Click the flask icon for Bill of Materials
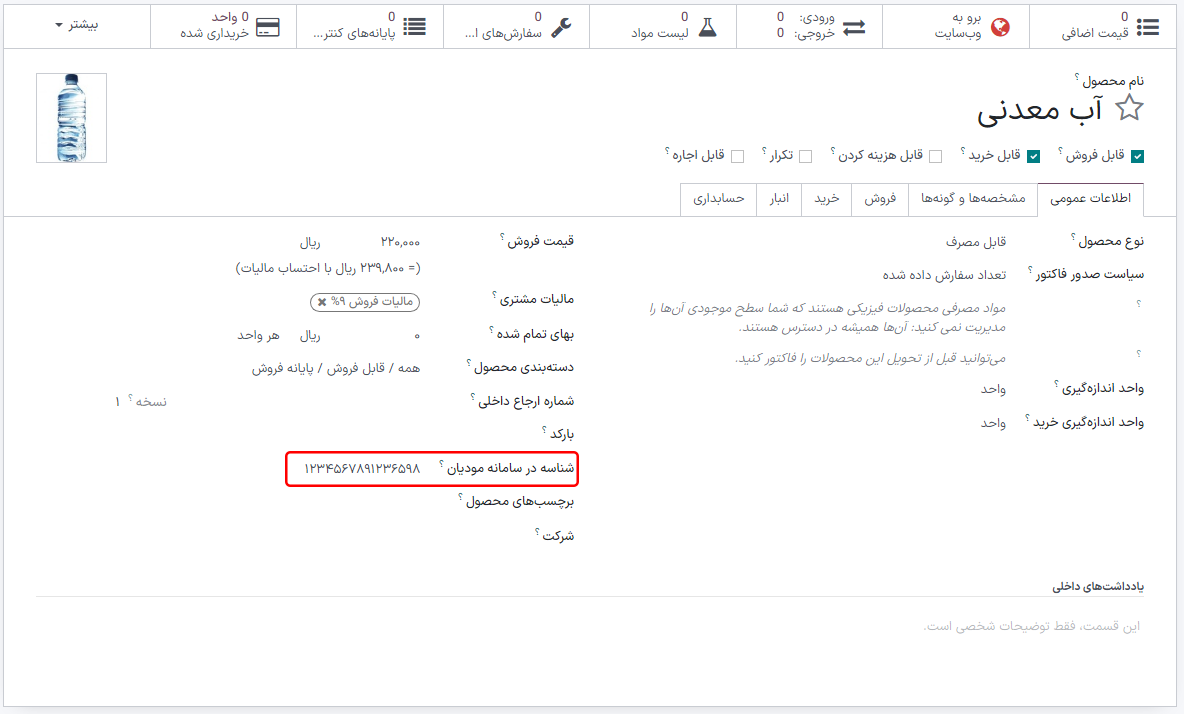The height and width of the screenshot is (714, 1184). pyautogui.click(x=708, y=27)
